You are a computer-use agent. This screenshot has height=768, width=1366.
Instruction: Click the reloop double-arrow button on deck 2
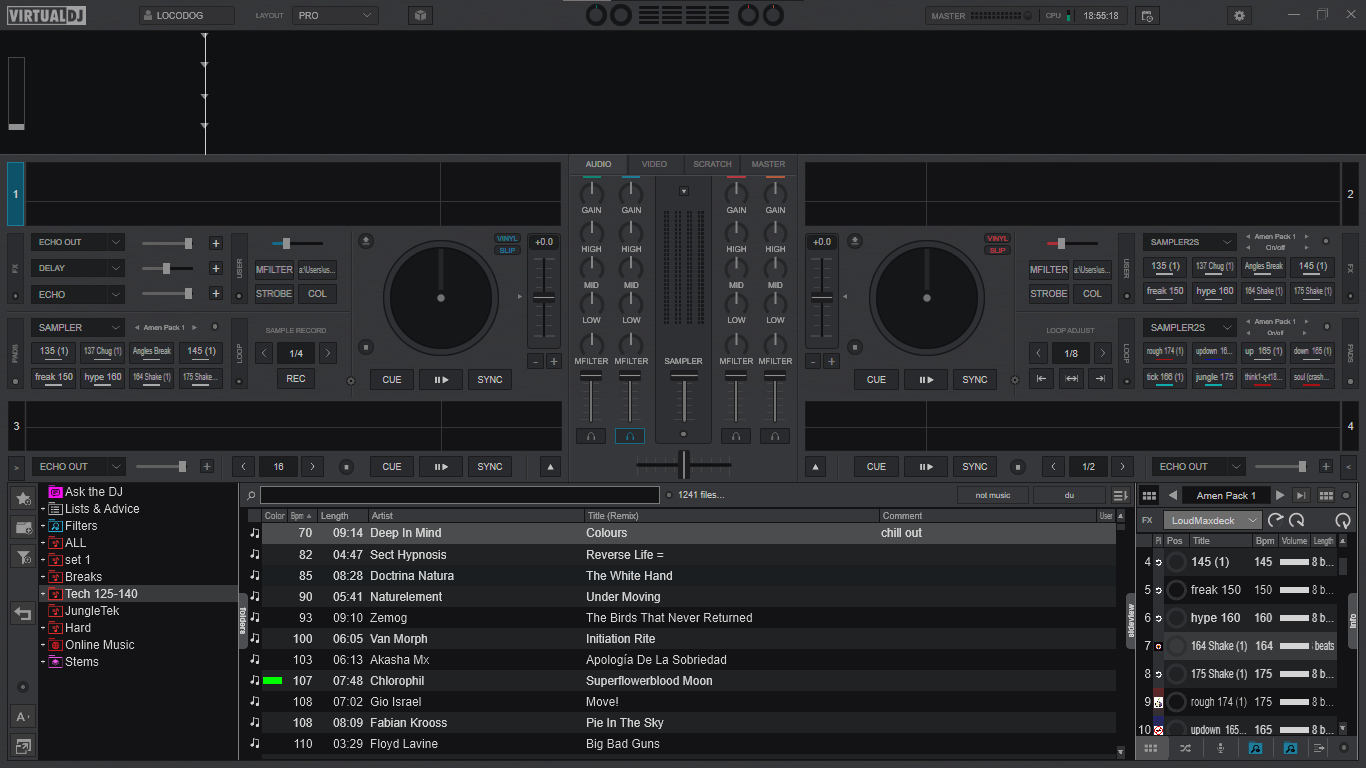tap(1071, 378)
